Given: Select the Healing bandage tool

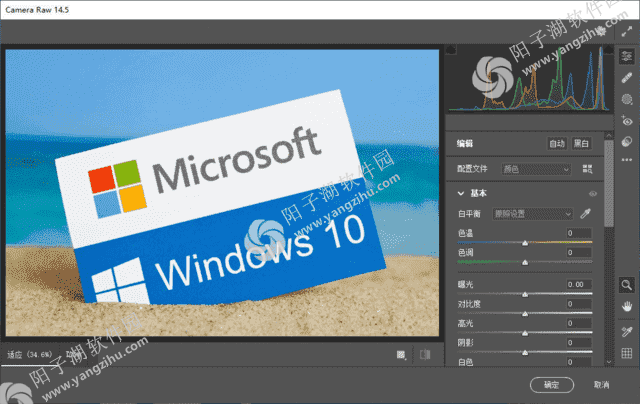Looking at the screenshot, I should (627, 78).
